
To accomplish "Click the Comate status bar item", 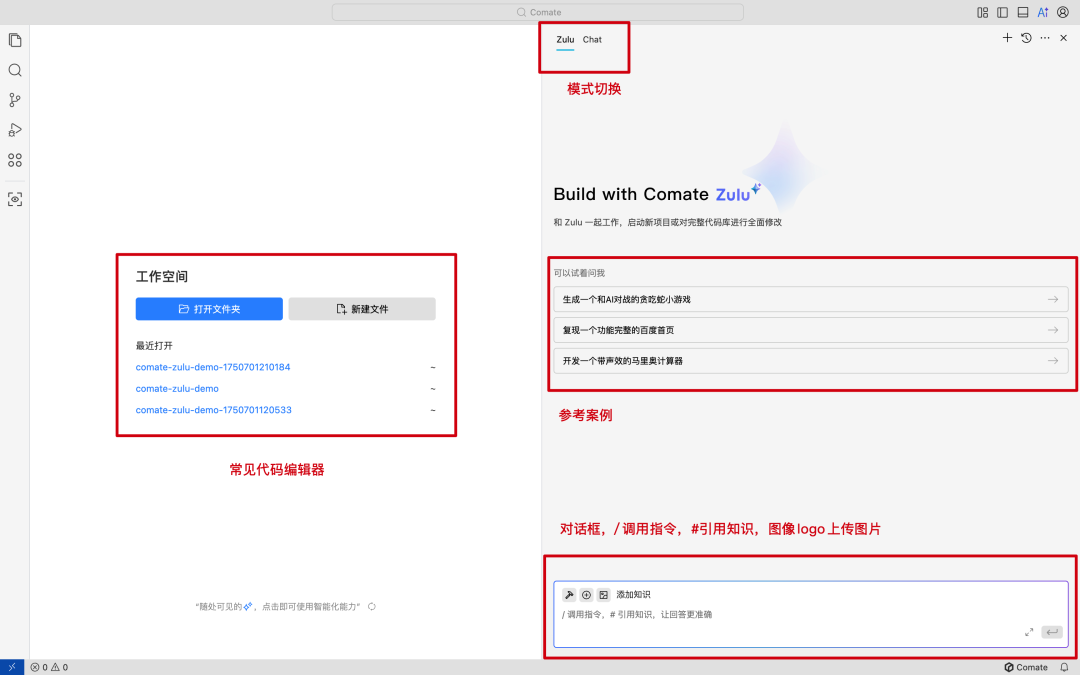I will pyautogui.click(x=1026, y=667).
